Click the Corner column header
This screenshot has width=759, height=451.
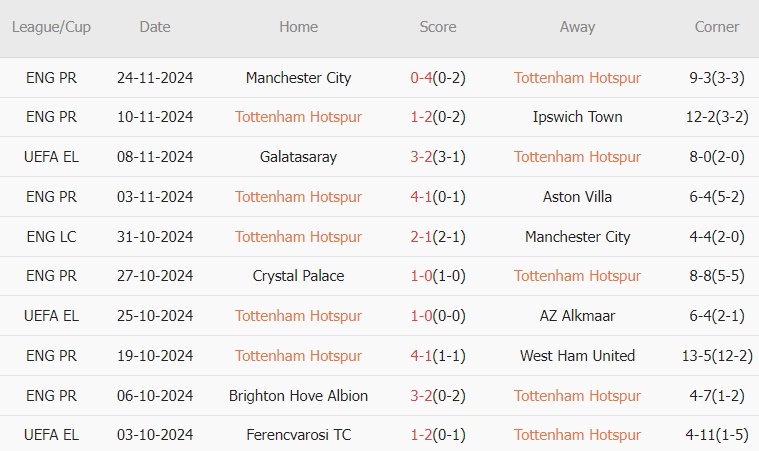717,27
